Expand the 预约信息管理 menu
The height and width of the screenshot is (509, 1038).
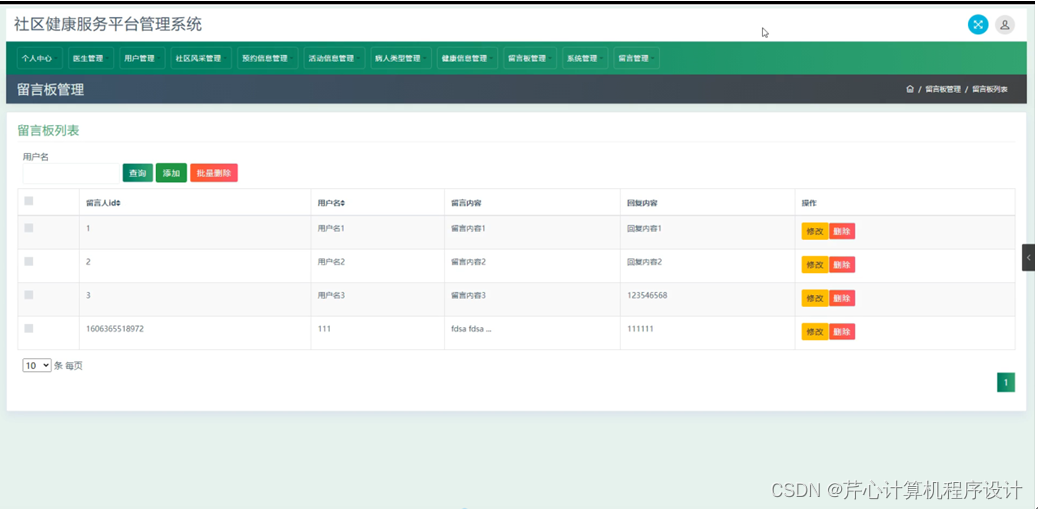pyautogui.click(x=267, y=58)
